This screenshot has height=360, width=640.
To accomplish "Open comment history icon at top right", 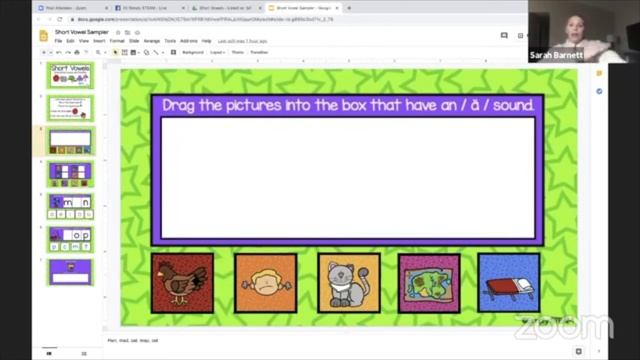I will pyautogui.click(x=504, y=36).
